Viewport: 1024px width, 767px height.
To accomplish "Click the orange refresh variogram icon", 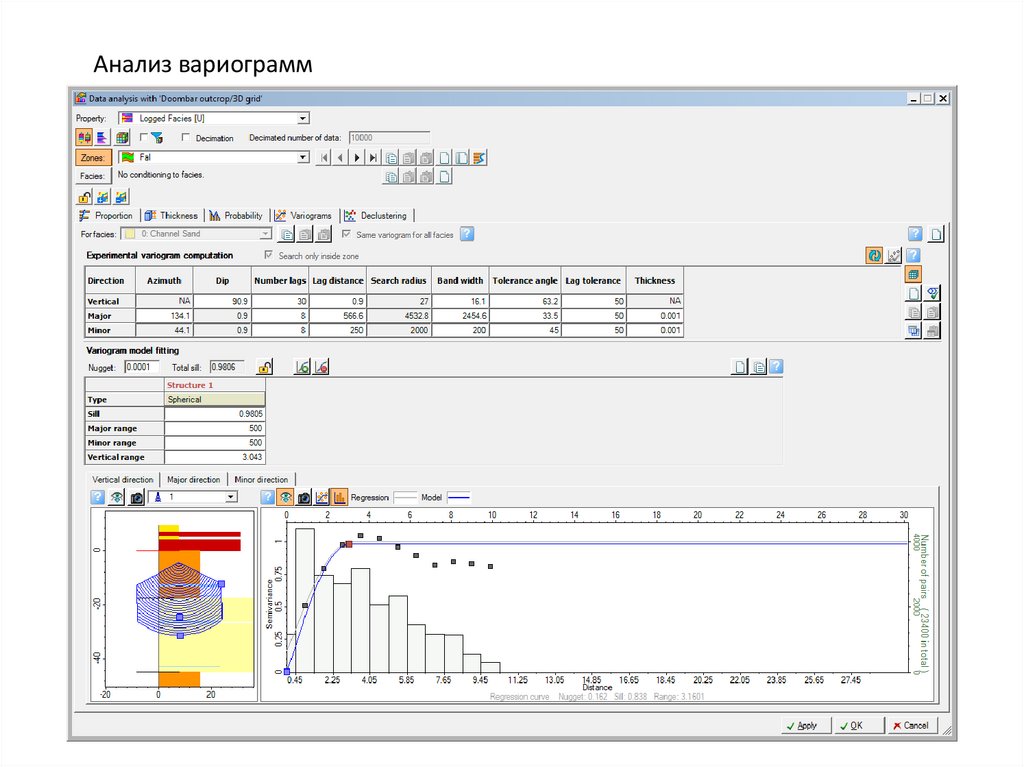I will 874,255.
